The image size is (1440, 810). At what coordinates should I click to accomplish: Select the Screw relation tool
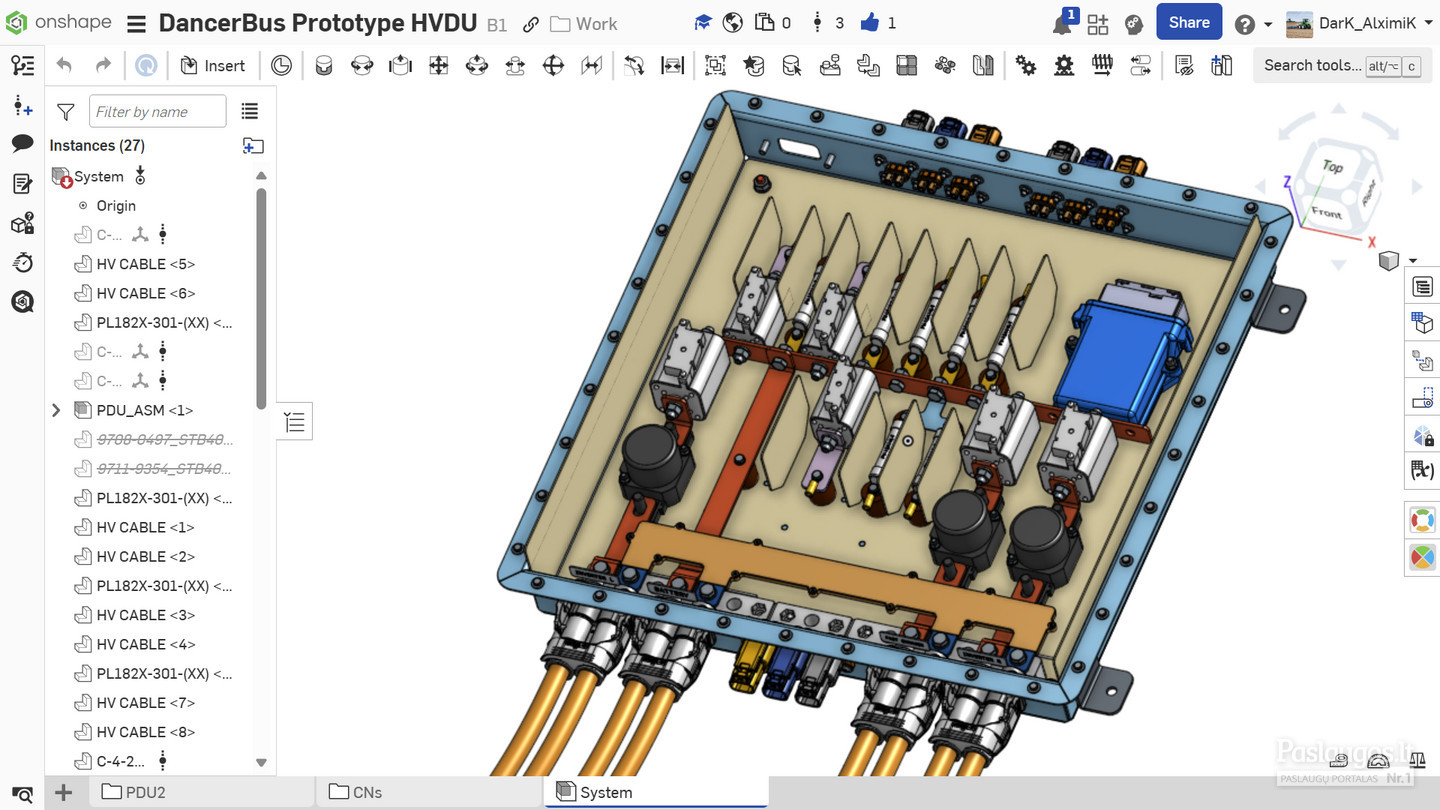click(x=1102, y=66)
